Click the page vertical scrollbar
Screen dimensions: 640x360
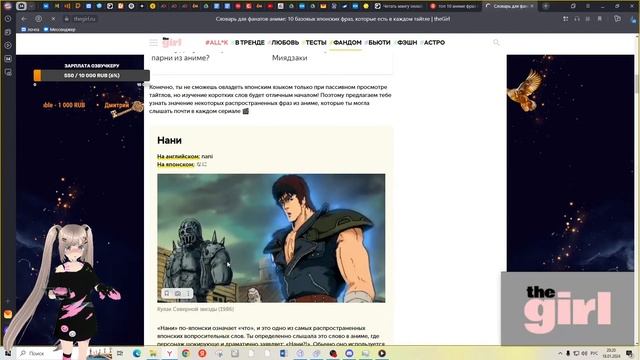click(637, 84)
